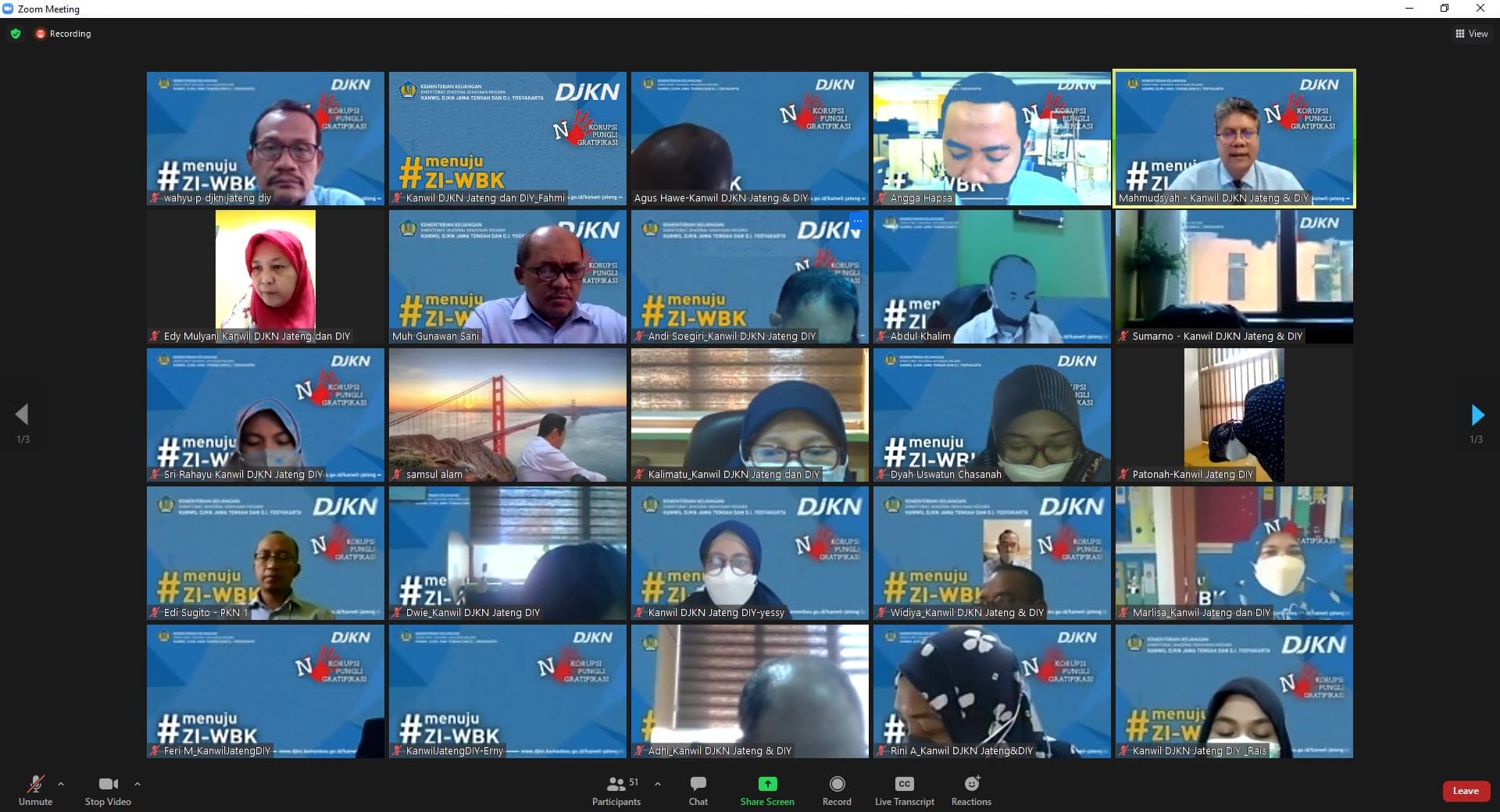Open audio options arrow next to Unmute
This screenshot has width=1500, height=812.
pos(61,784)
